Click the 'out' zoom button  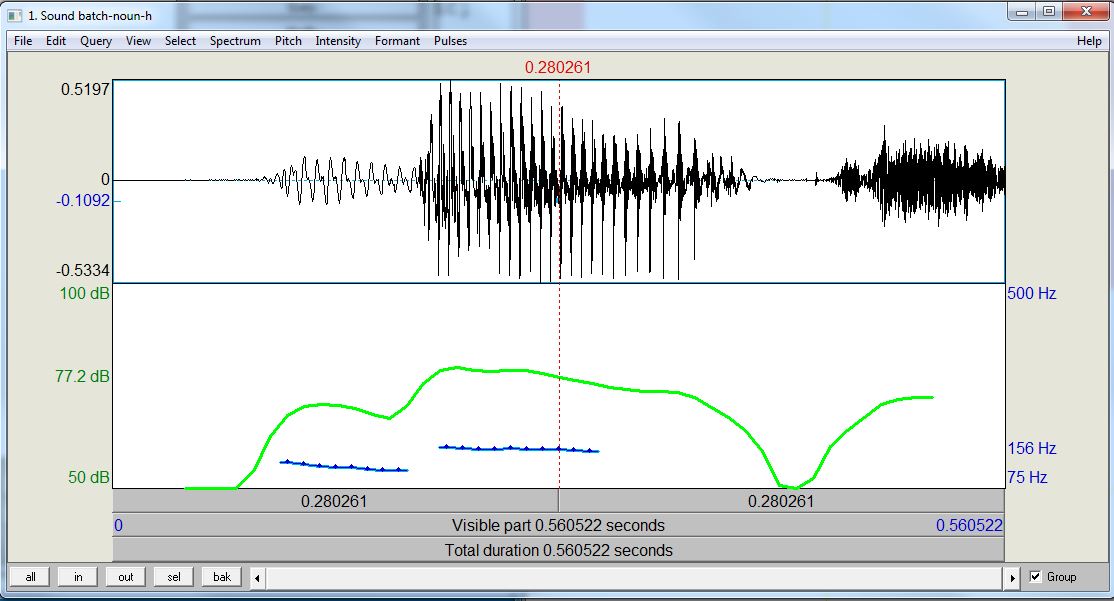(x=126, y=577)
